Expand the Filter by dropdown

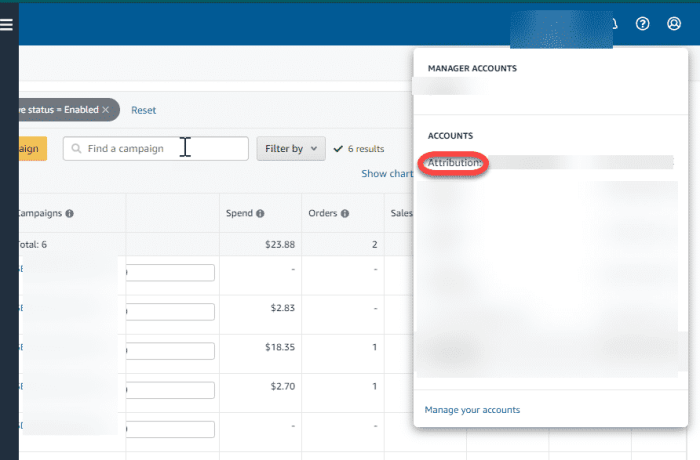pyautogui.click(x=290, y=149)
